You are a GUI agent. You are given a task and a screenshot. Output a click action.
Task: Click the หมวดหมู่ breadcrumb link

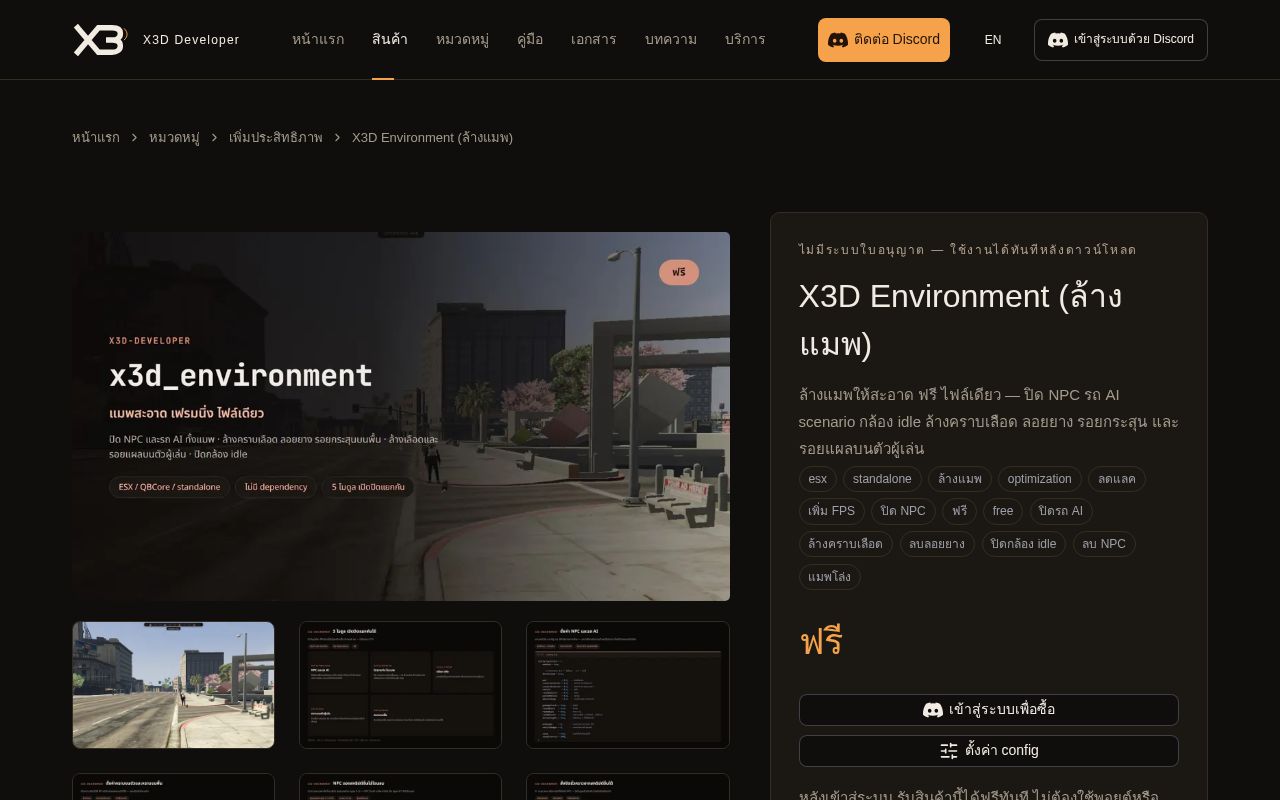pos(174,138)
